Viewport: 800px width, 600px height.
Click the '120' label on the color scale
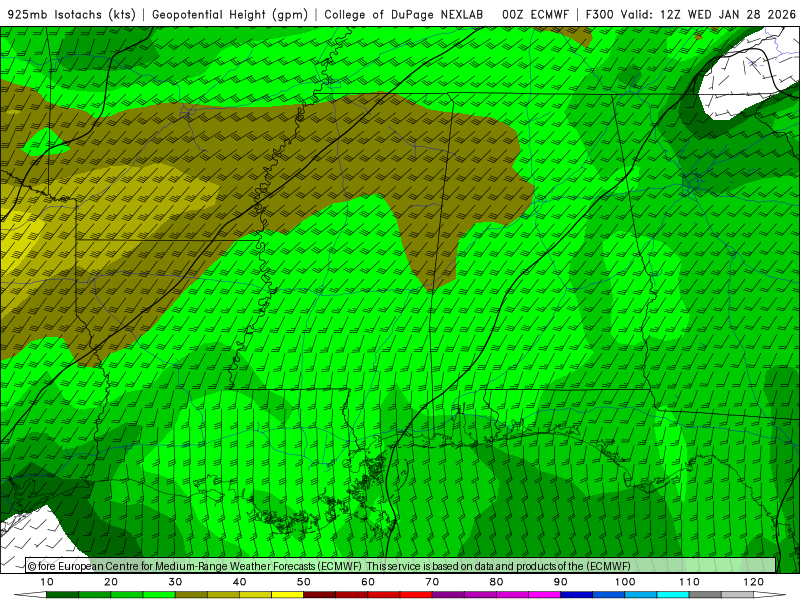754,582
